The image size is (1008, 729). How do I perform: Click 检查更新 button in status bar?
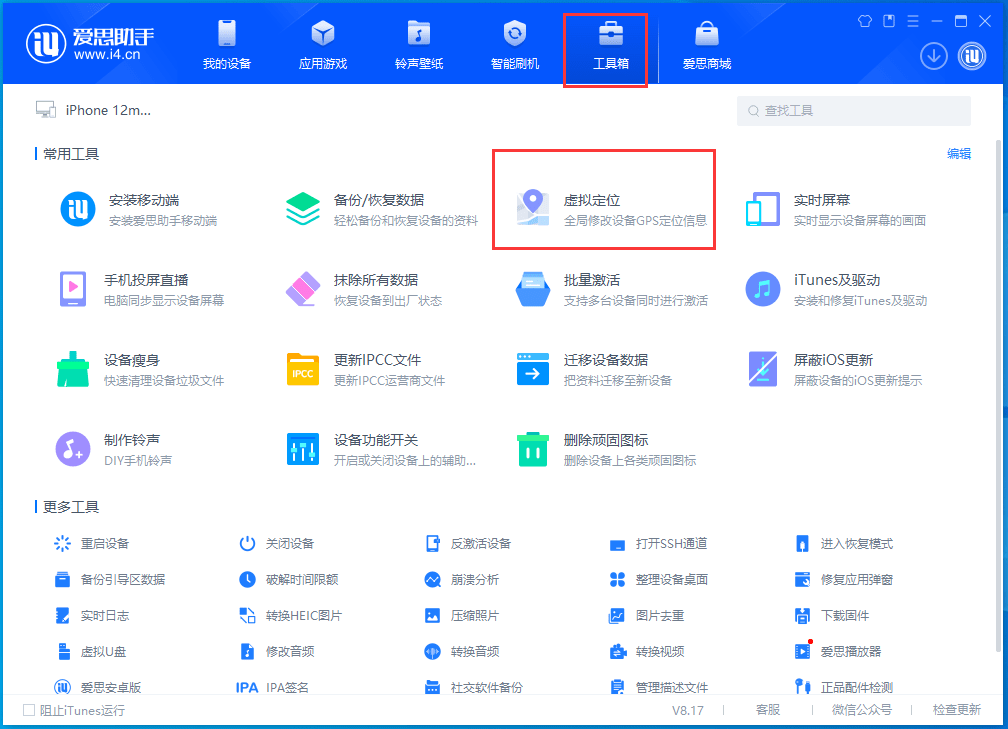click(x=956, y=710)
